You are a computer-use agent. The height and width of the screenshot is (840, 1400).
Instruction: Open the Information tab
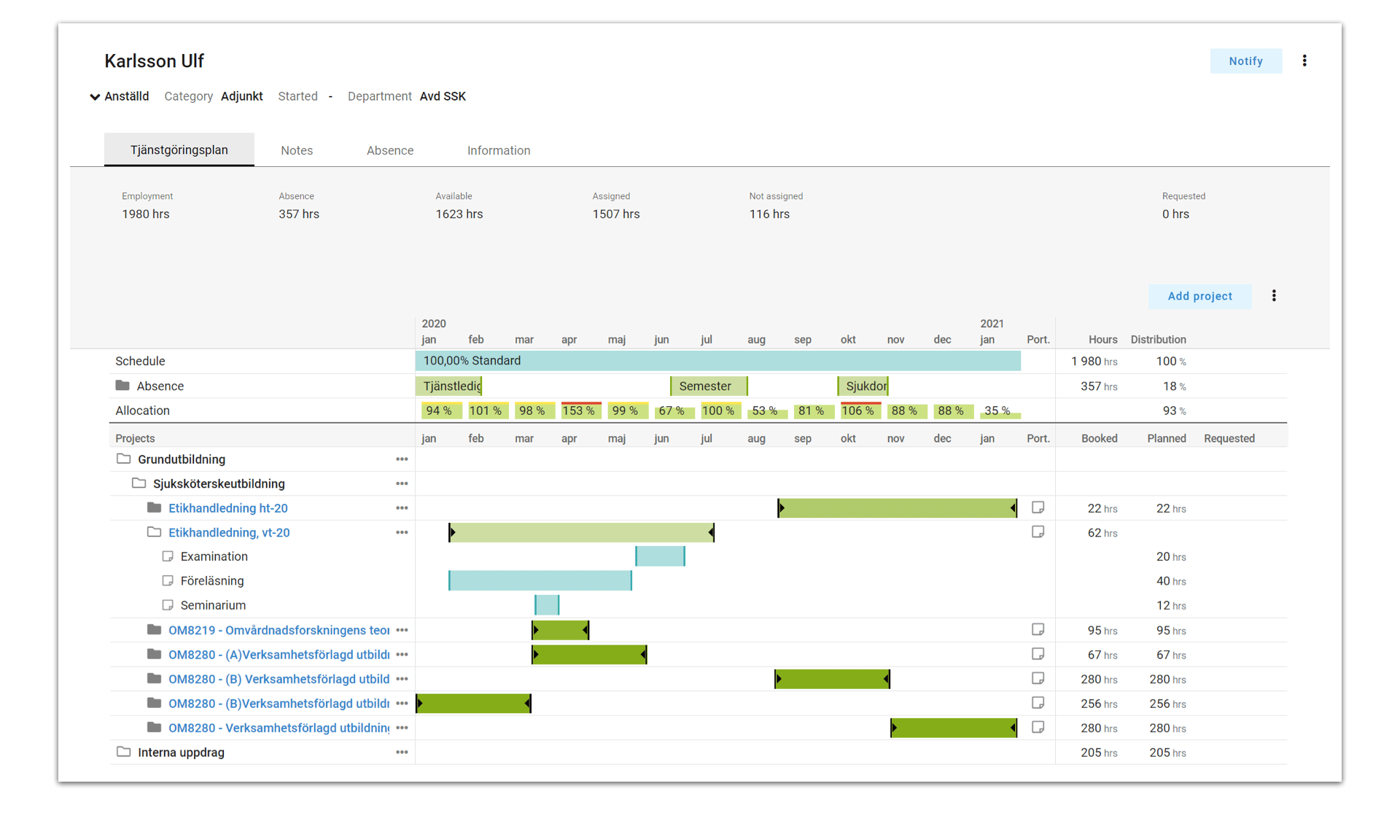pos(499,150)
